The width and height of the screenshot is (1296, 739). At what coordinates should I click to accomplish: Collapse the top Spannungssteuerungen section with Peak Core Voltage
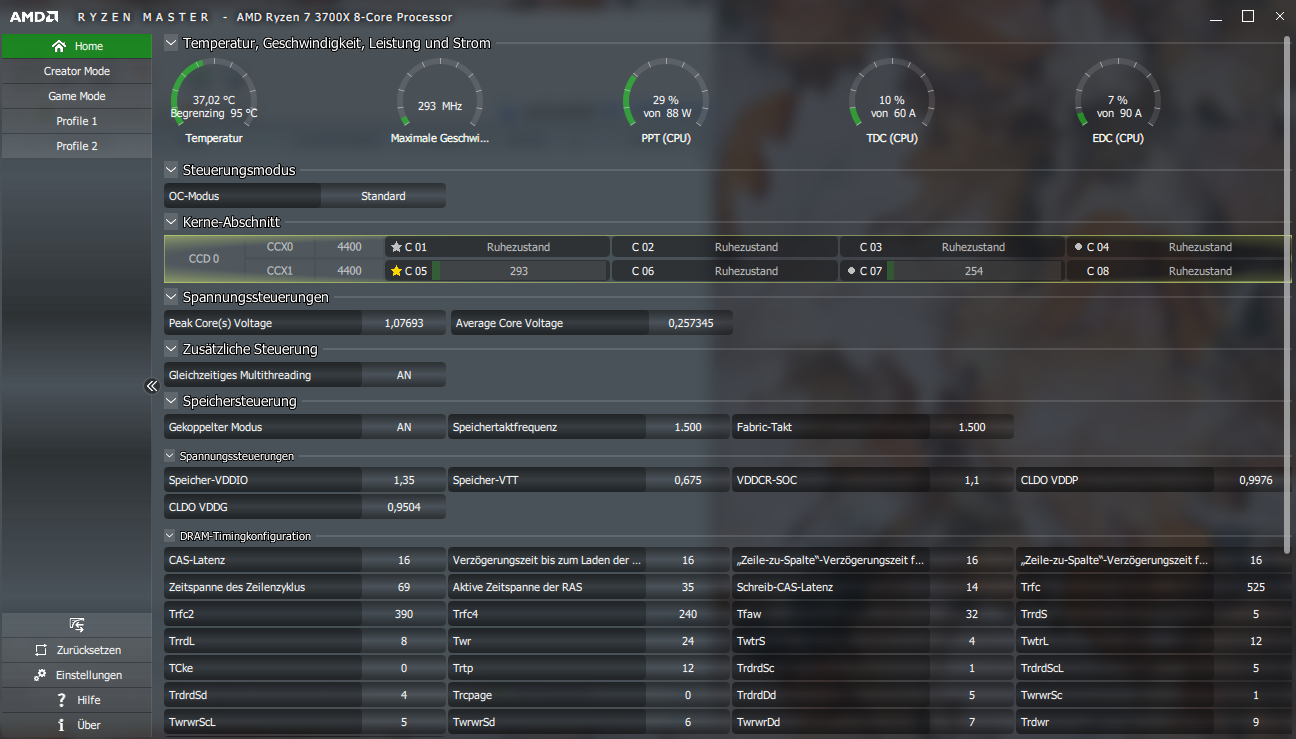coord(171,297)
